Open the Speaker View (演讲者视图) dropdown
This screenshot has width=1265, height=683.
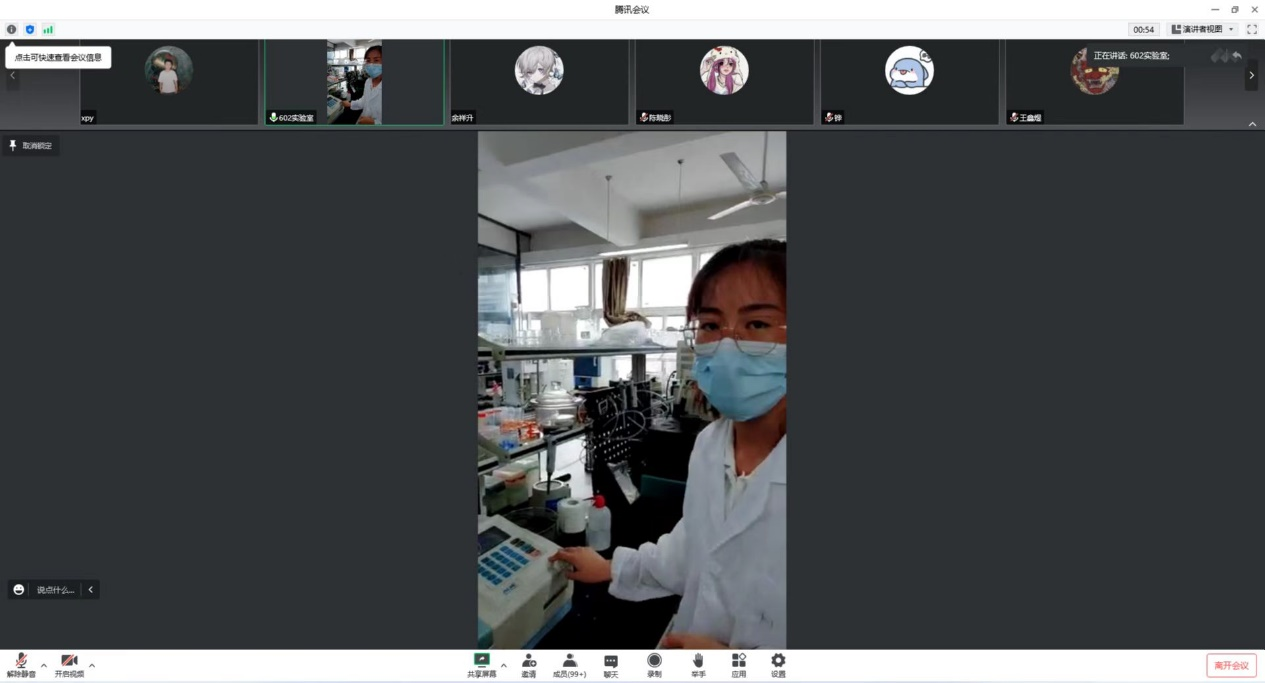point(1203,30)
